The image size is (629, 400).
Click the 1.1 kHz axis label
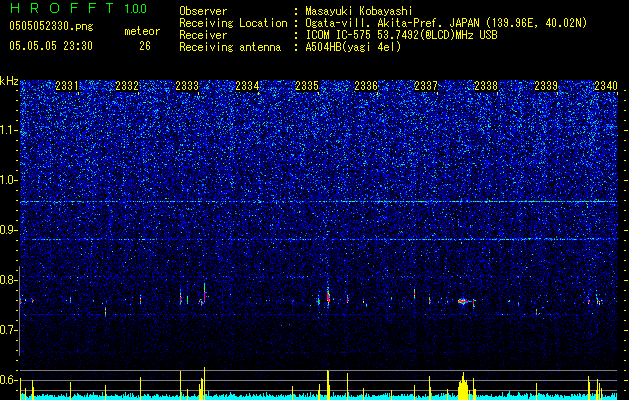(9, 130)
